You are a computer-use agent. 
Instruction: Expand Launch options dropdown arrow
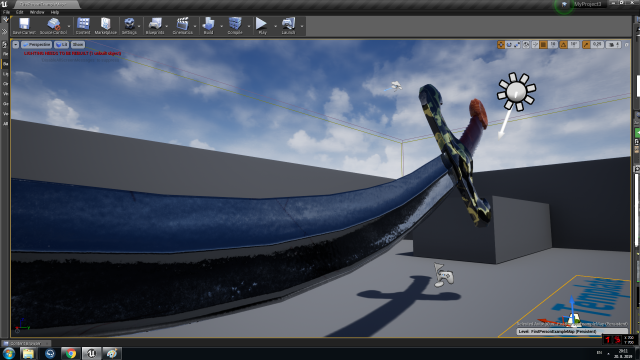(x=302, y=27)
